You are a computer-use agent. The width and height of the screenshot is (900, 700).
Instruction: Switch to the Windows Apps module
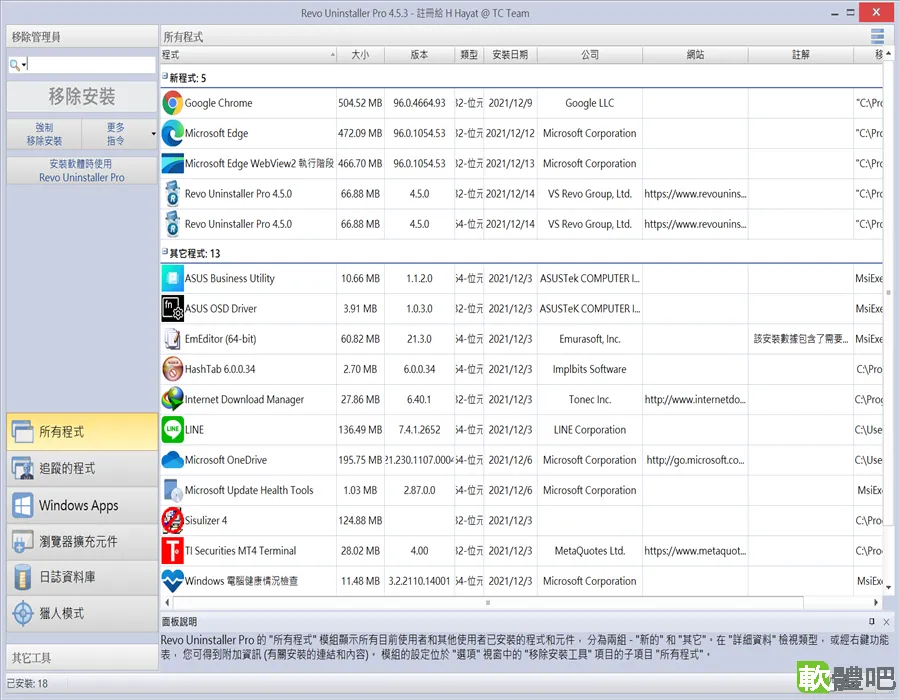[82, 505]
